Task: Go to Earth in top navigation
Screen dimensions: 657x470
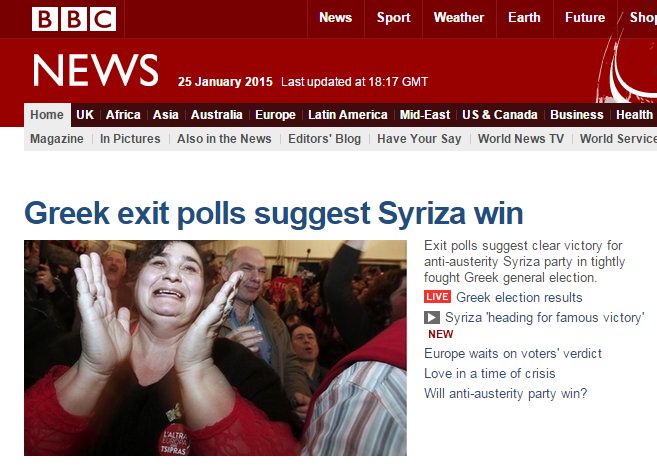Action: 524,18
